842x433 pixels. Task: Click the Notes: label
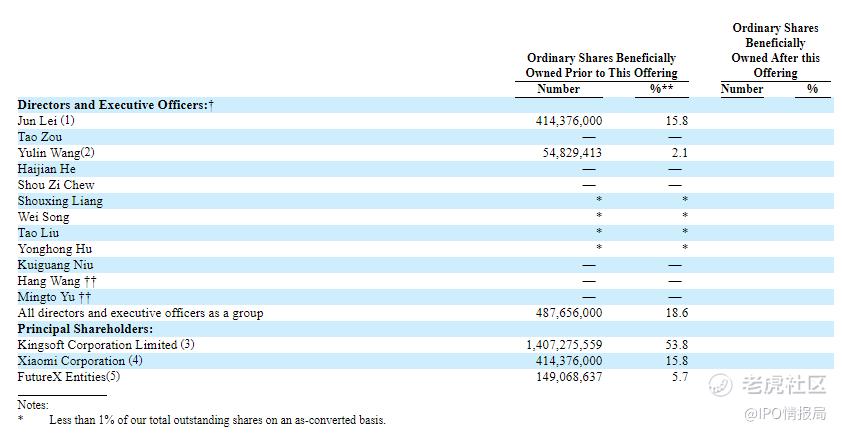coord(33,405)
